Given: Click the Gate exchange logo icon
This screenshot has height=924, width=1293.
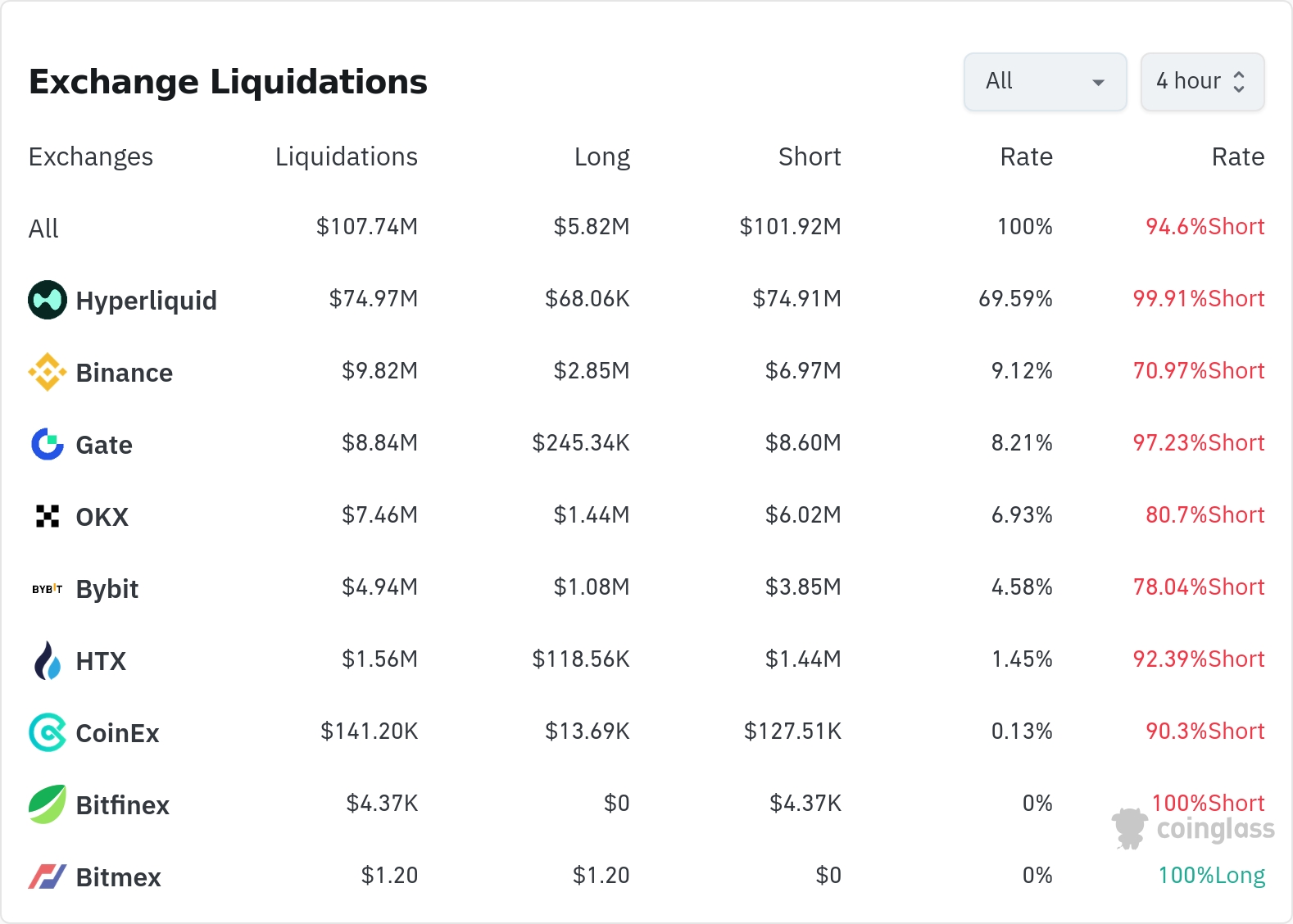Looking at the screenshot, I should tap(48, 444).
